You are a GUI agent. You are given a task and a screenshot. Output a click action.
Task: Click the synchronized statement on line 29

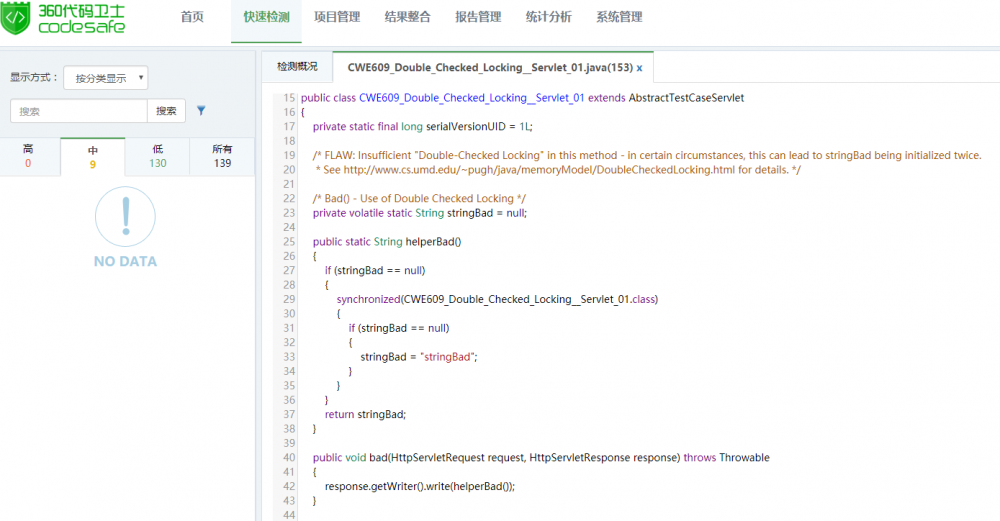click(497, 299)
